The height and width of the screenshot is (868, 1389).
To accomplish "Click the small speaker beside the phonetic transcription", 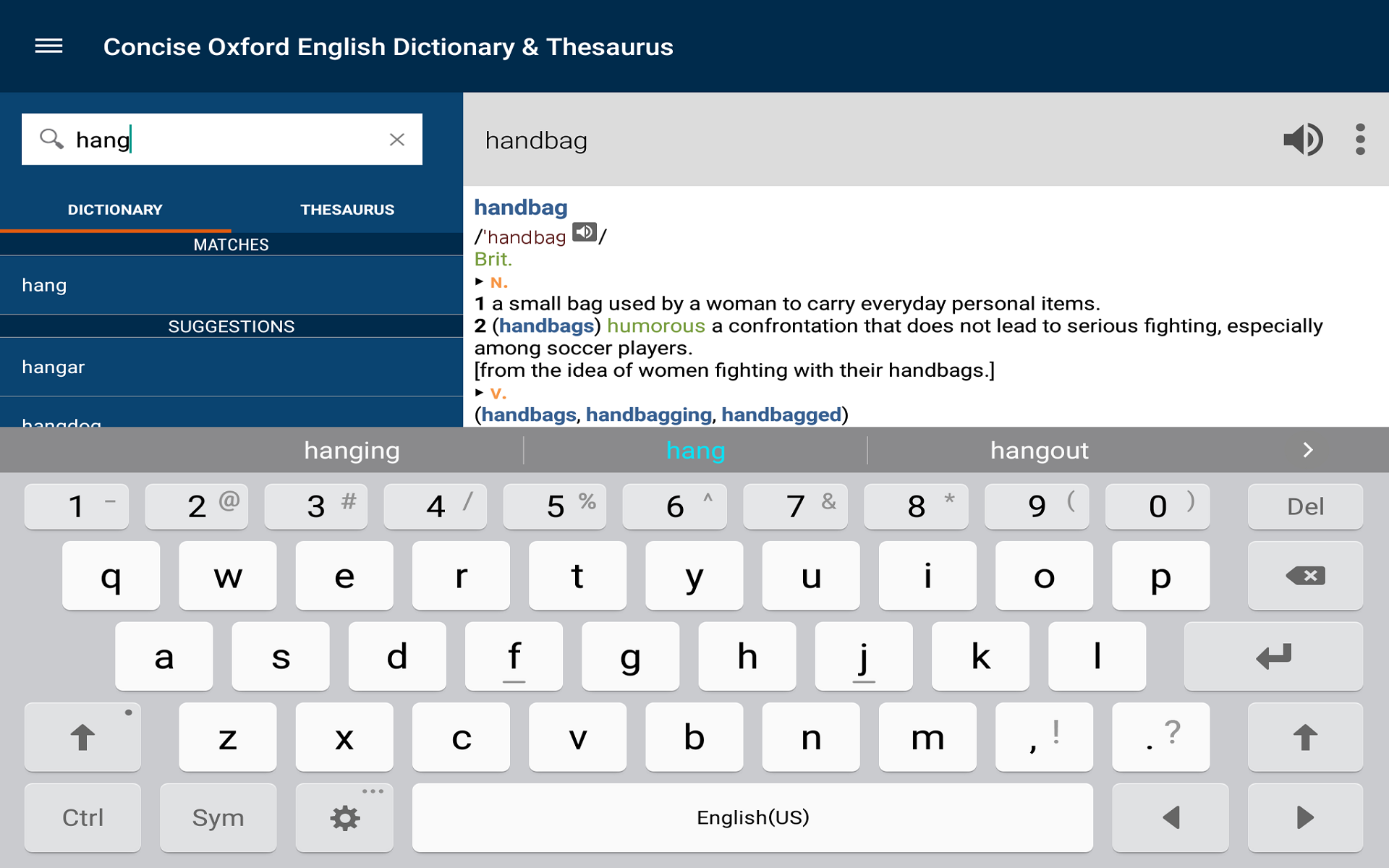I will coord(585,231).
